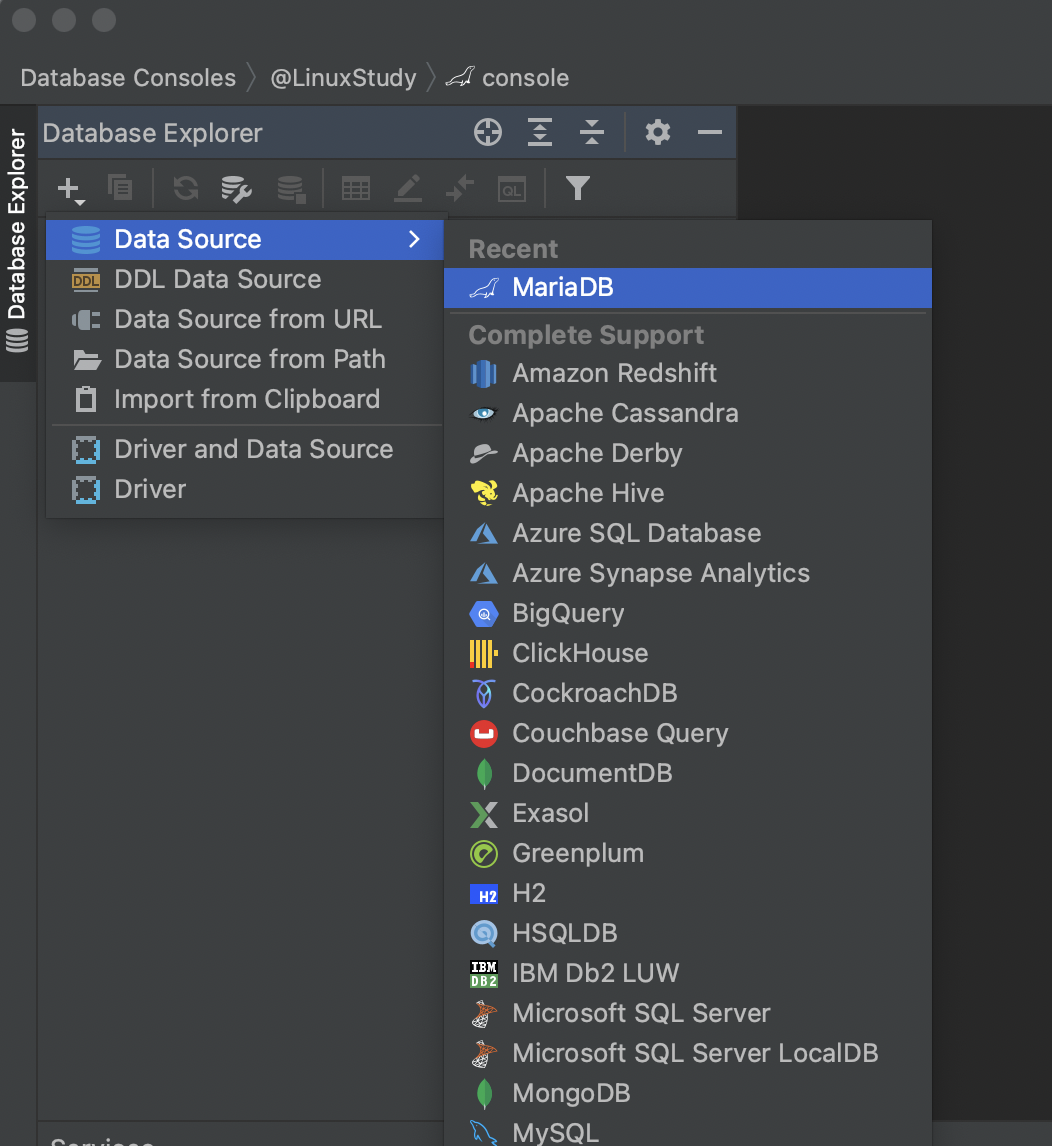
Task: Select Couchbase Query data source
Action: 688,734
